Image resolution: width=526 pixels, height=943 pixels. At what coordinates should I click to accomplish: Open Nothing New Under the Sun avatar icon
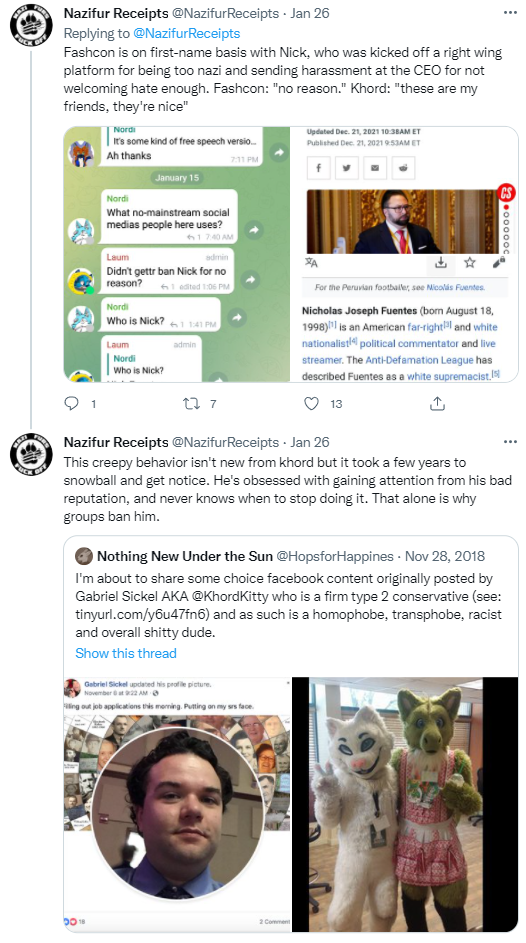pyautogui.click(x=84, y=556)
